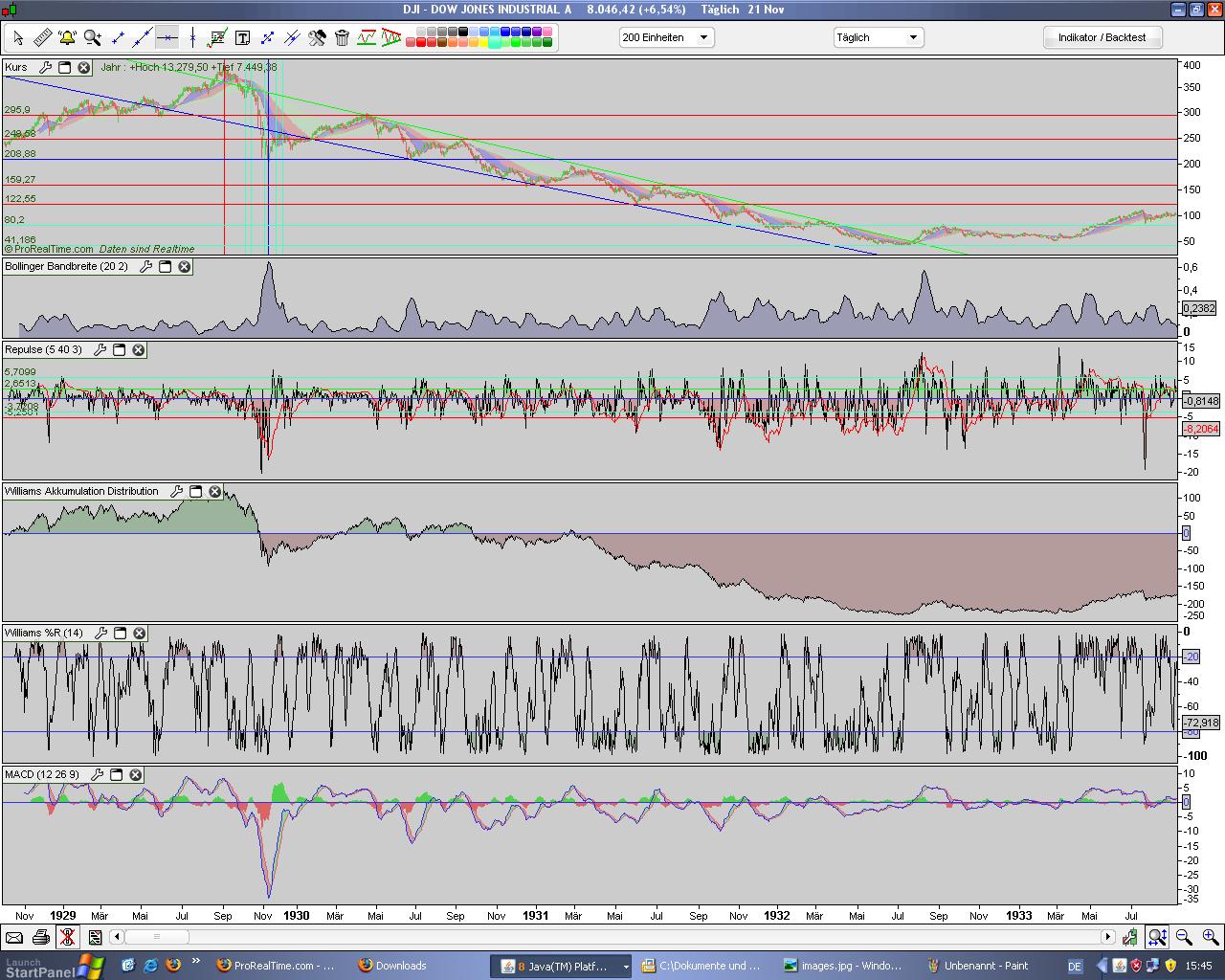Switch to Unbenannt - Paint taskbar item
This screenshot has width=1225, height=980.
[x=978, y=966]
